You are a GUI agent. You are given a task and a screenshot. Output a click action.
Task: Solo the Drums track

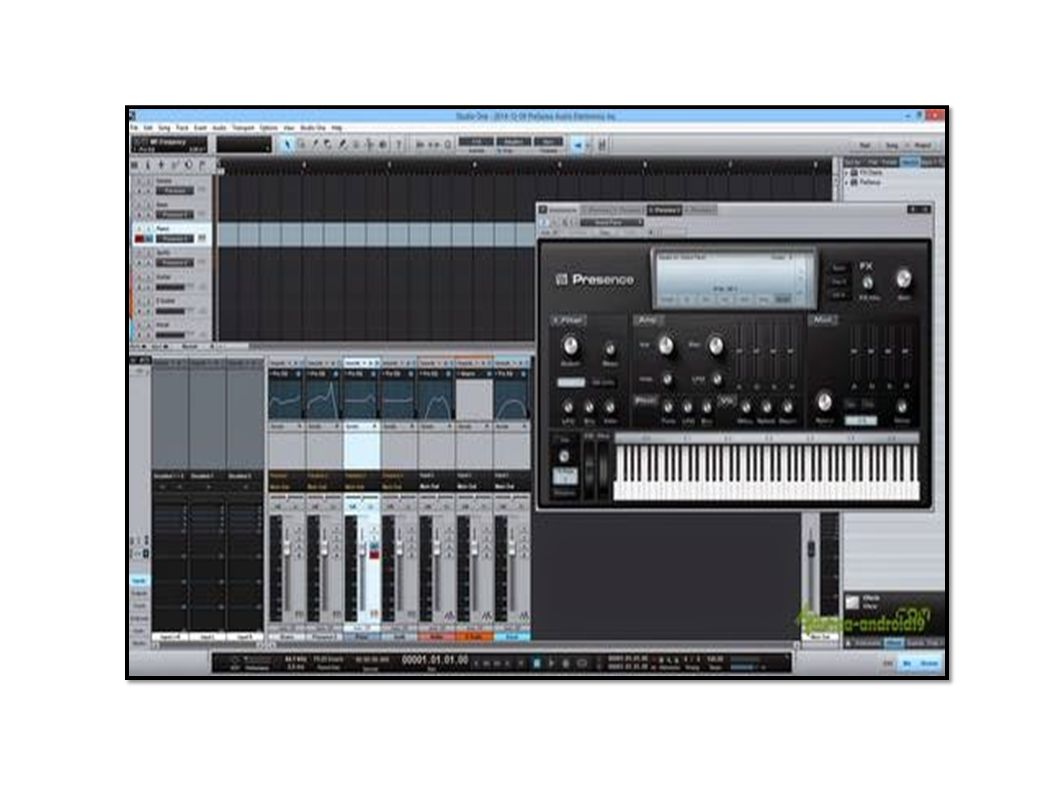[148, 182]
